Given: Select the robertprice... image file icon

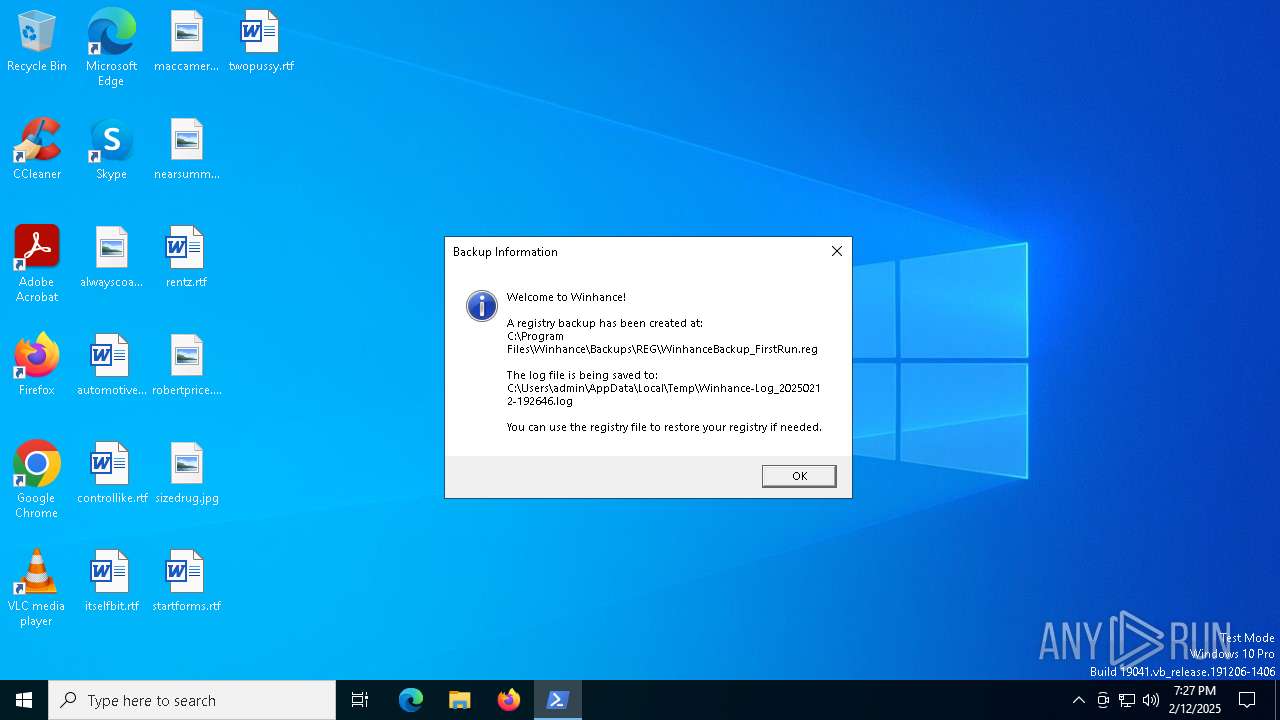Looking at the screenshot, I should coord(186,365).
